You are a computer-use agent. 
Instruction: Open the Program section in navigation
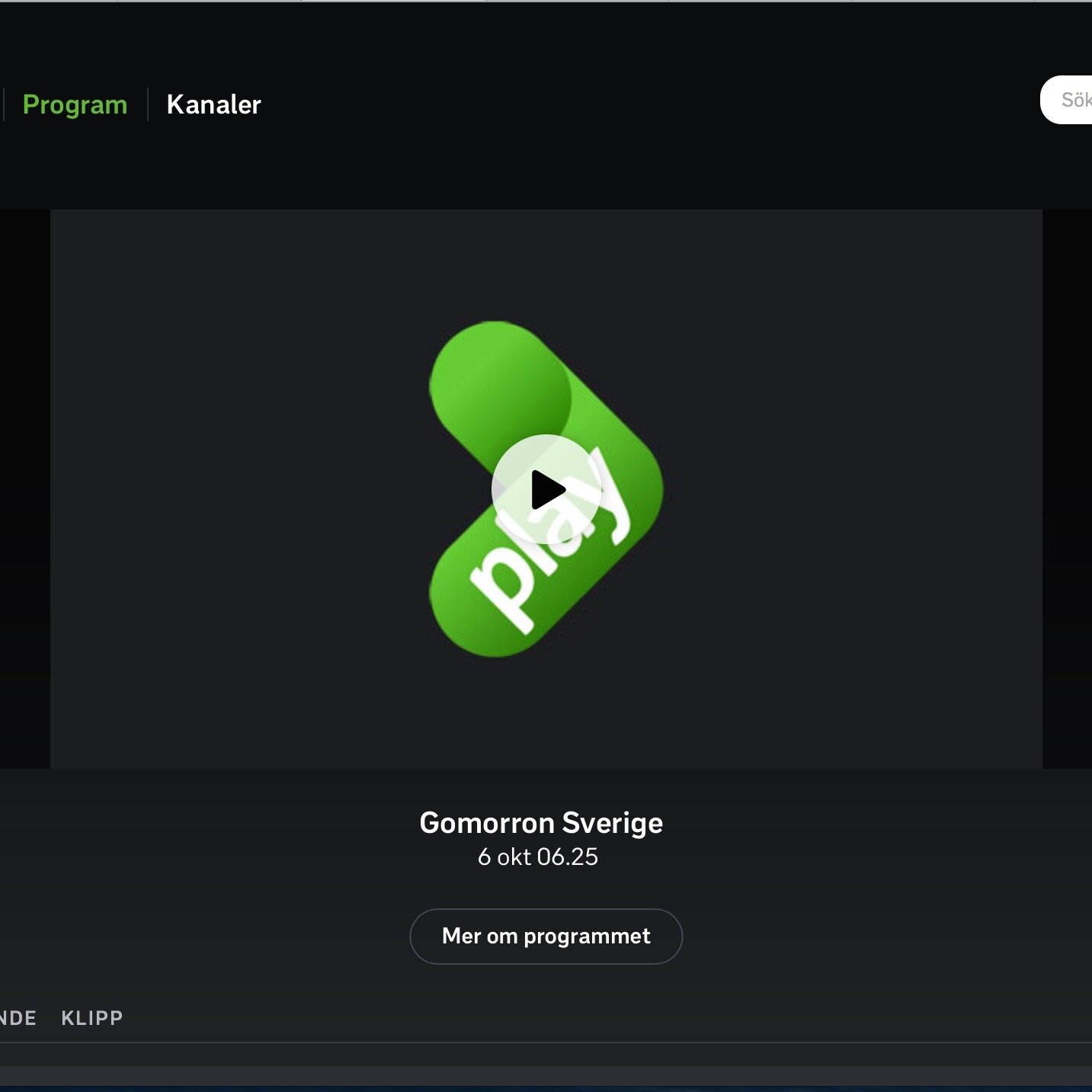pyautogui.click(x=75, y=104)
